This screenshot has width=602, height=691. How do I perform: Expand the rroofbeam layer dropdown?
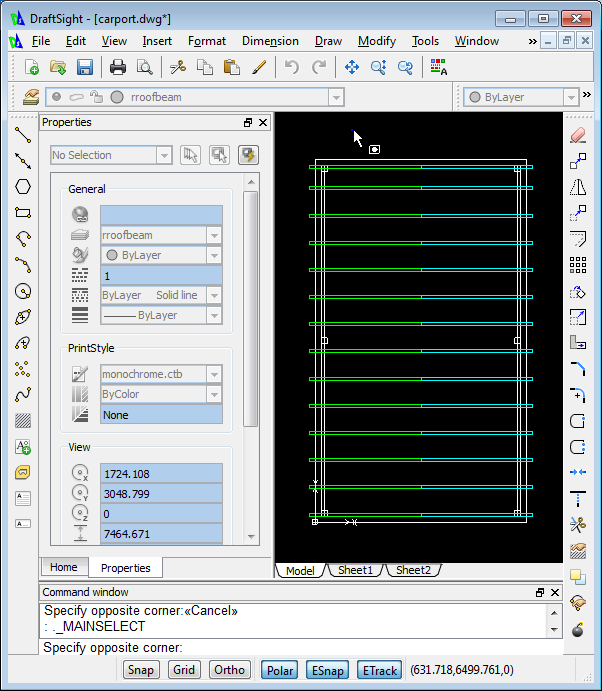pyautogui.click(x=336, y=97)
